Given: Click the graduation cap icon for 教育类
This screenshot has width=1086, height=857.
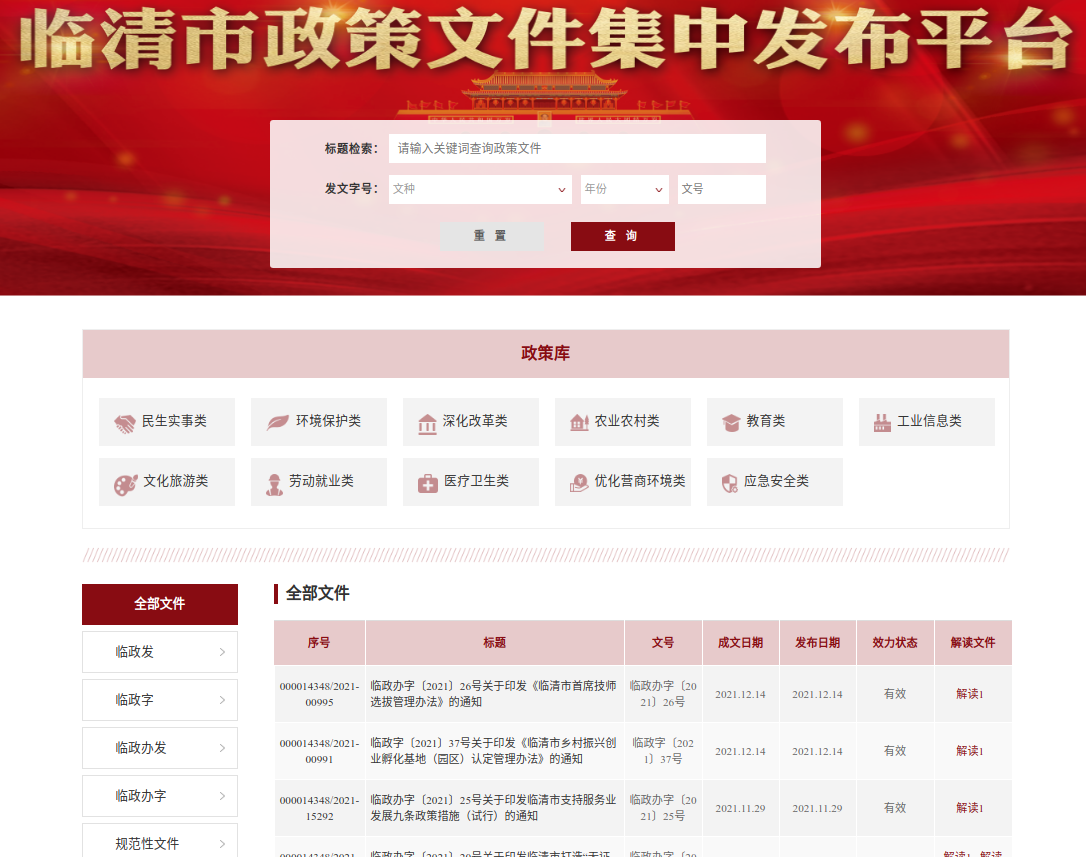Looking at the screenshot, I should pos(731,423).
